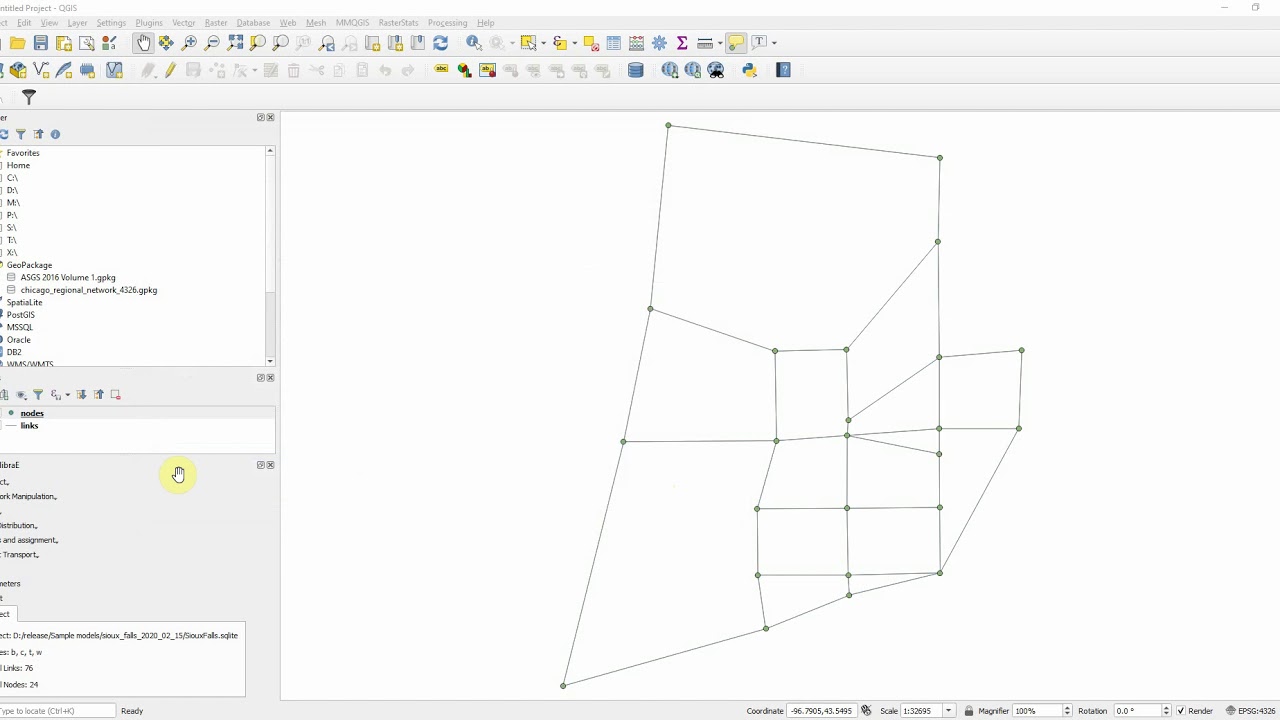Click the Zoom Full extent icon
This screenshot has height=720, width=1280.
pyautogui.click(x=235, y=43)
